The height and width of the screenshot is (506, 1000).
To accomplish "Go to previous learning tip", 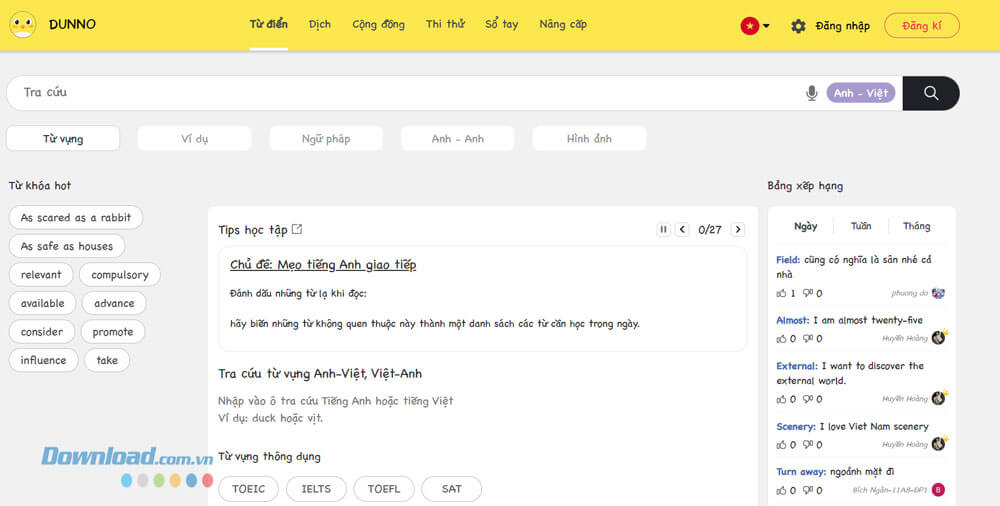I will tap(682, 229).
